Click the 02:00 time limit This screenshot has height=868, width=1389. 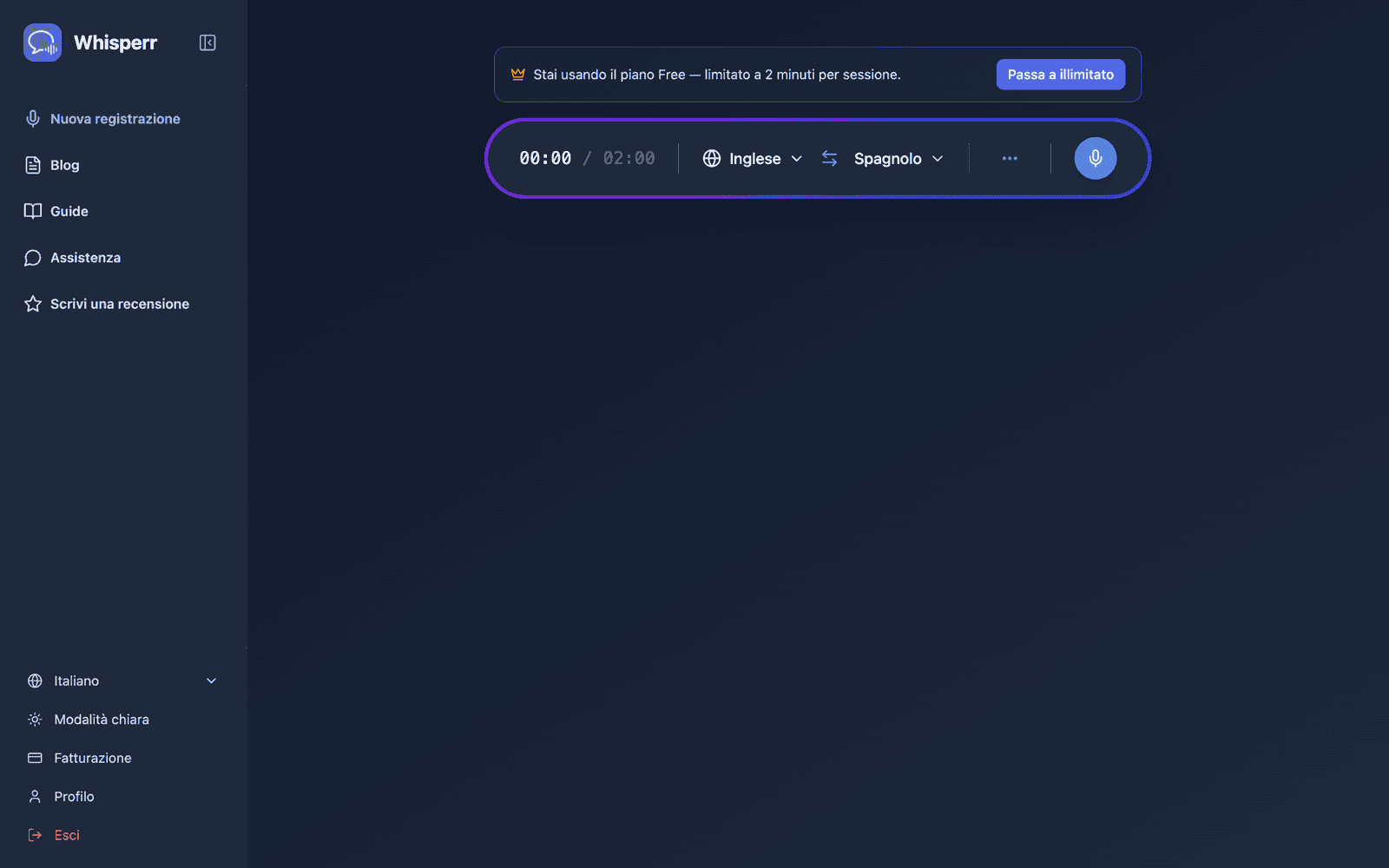629,159
